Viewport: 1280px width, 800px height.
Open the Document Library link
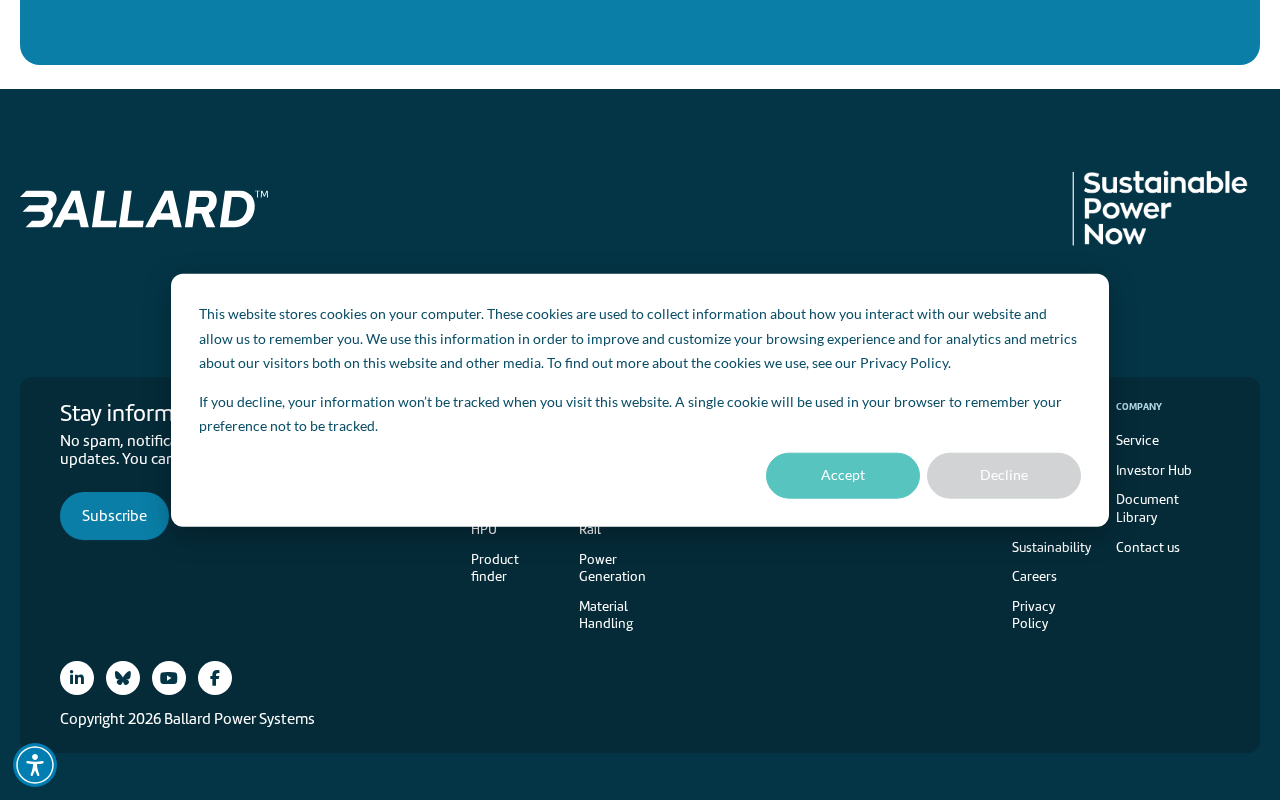1147,508
